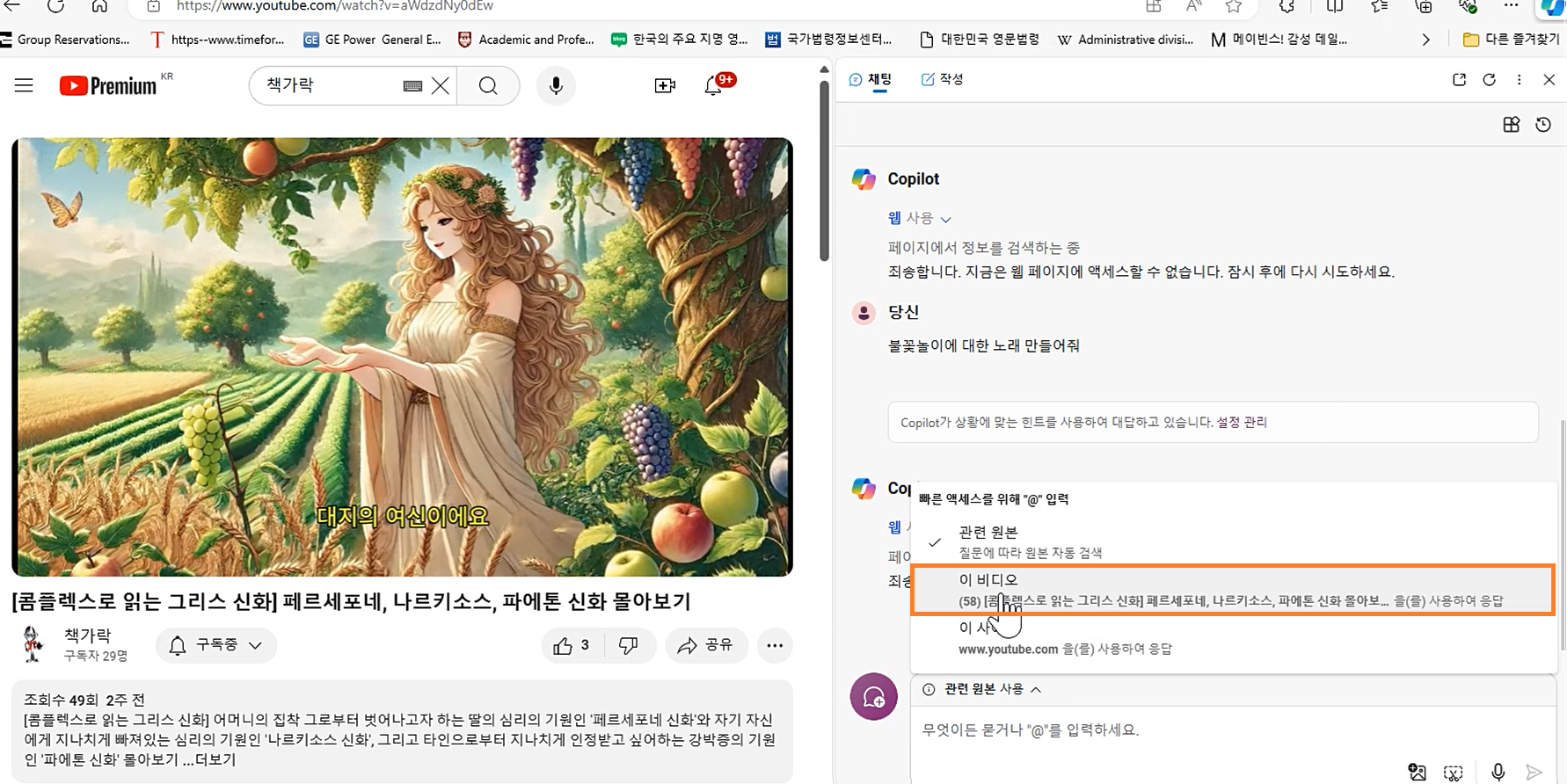Screen dimensions: 1567x784
Task: Select 관련 원본 auto-search option
Action: (x=1233, y=541)
